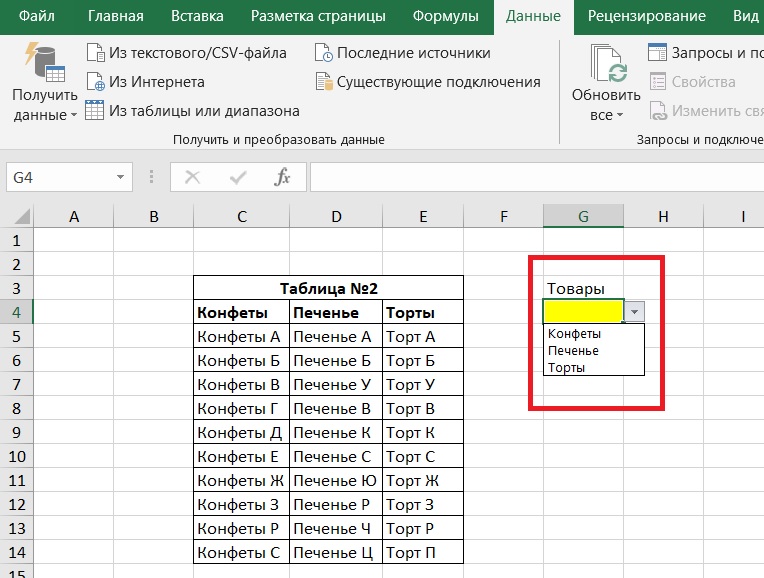The width and height of the screenshot is (764, 578).
Task: Select cell Конфеты Г
Action: [x=242, y=408]
